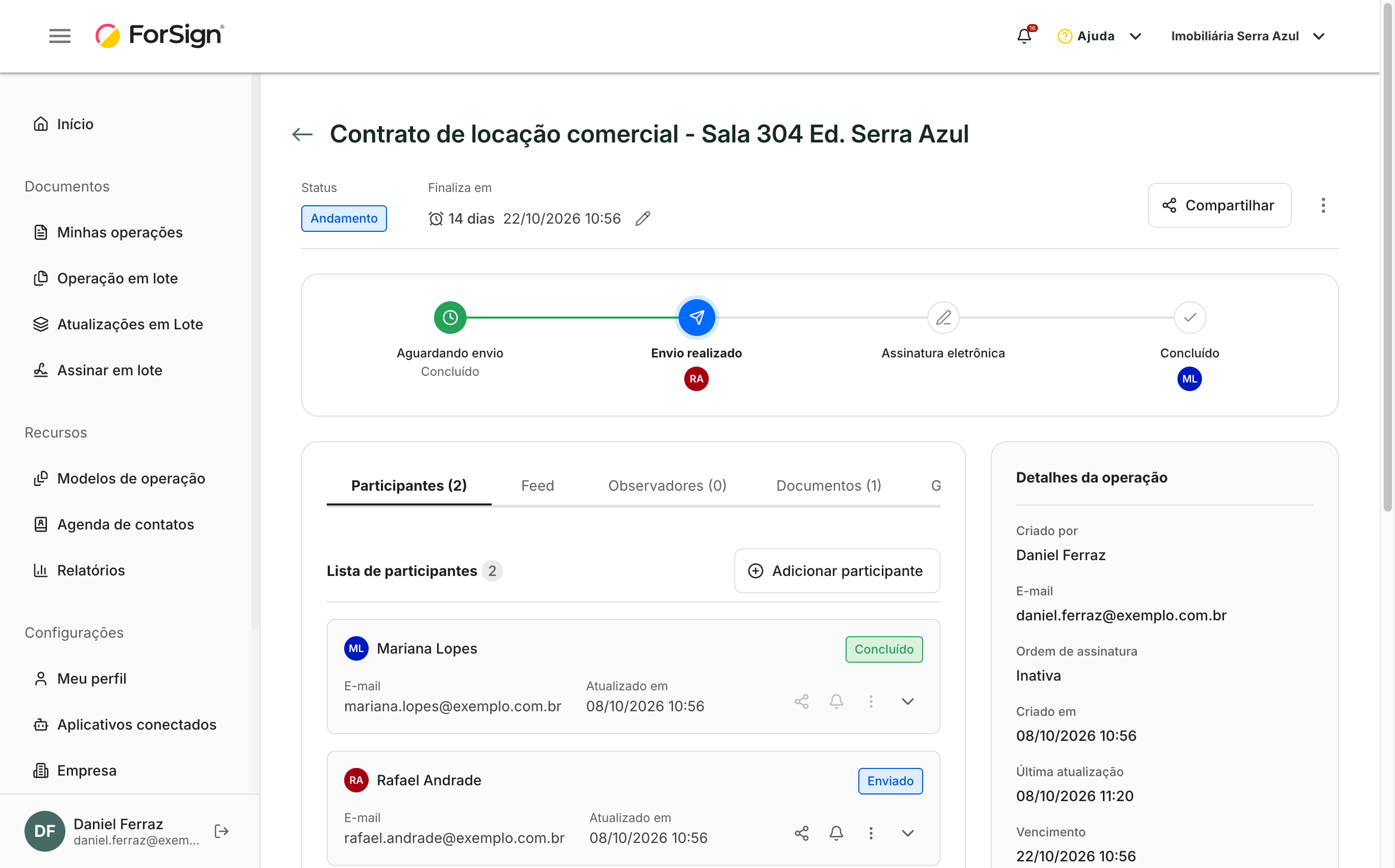Click the page vertical scrollbar

pos(1387,258)
